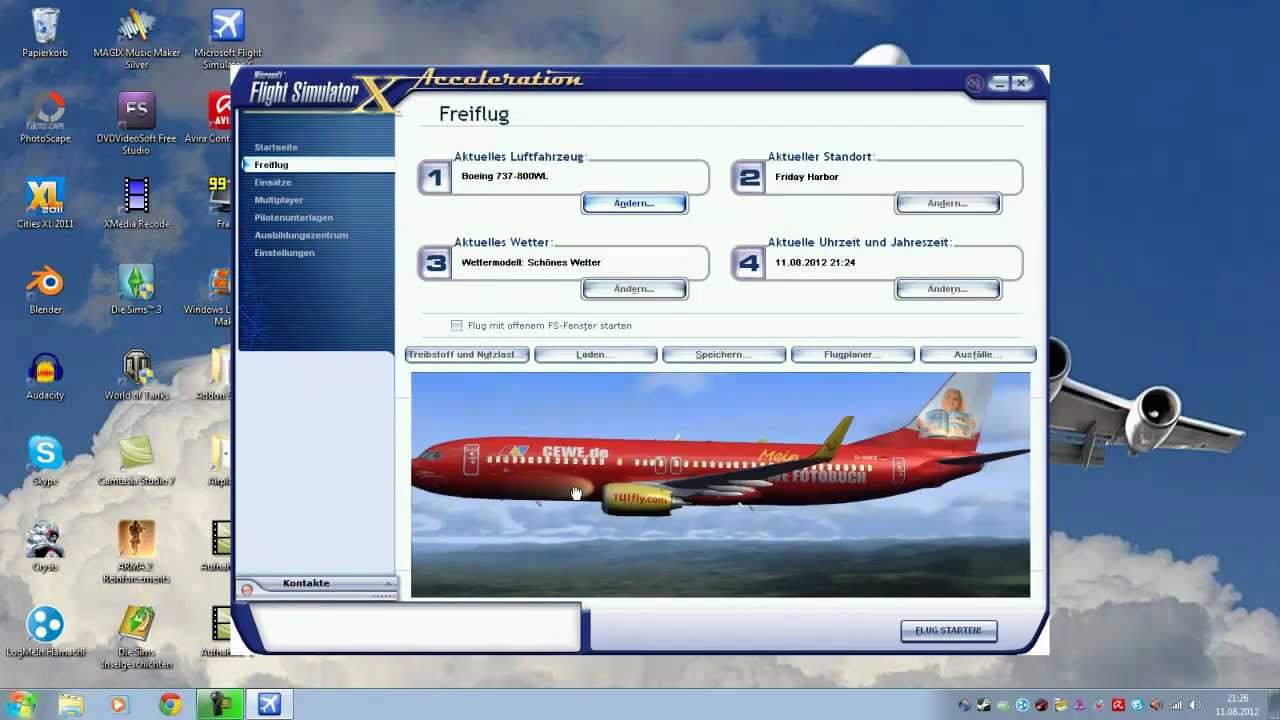This screenshot has height=720, width=1280.
Task: Click the Windows Start orb
Action: coord(22,704)
